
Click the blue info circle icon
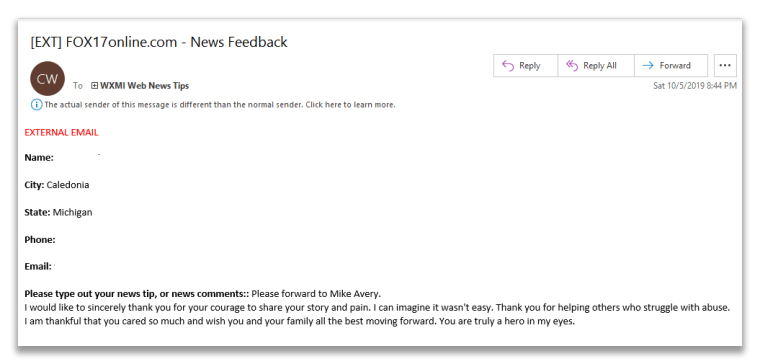coord(36,104)
